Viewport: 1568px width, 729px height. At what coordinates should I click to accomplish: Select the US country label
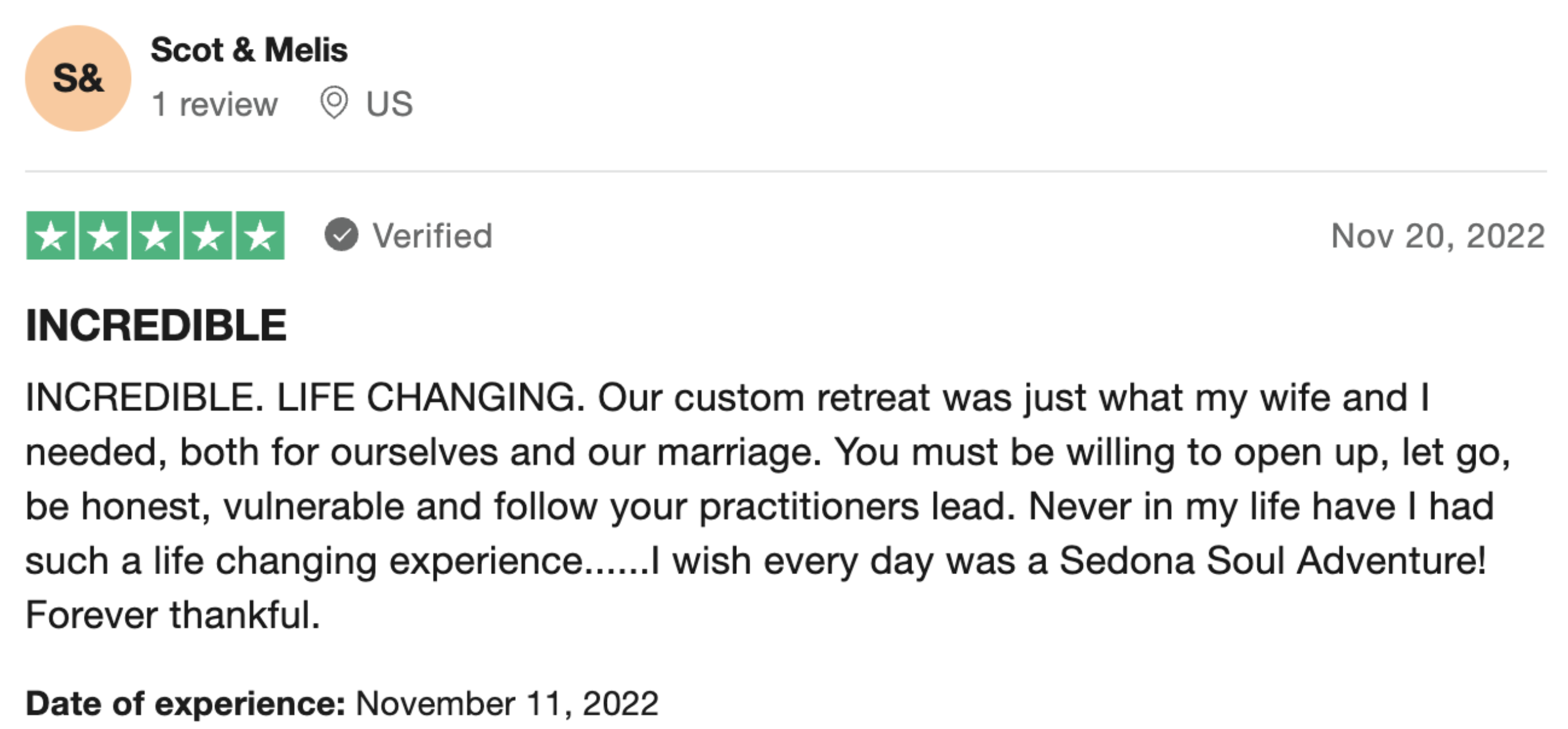point(389,104)
